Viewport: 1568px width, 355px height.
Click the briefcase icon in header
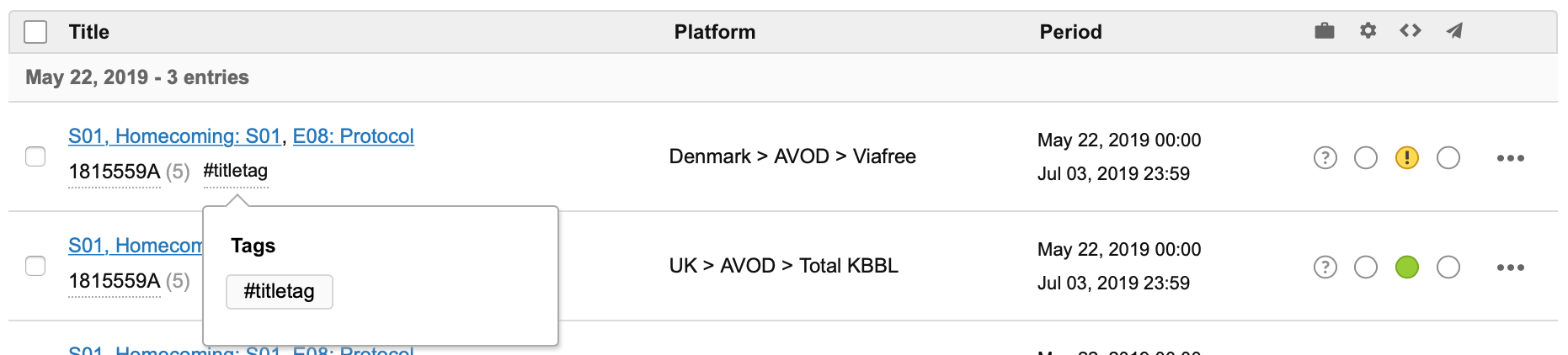click(1324, 31)
